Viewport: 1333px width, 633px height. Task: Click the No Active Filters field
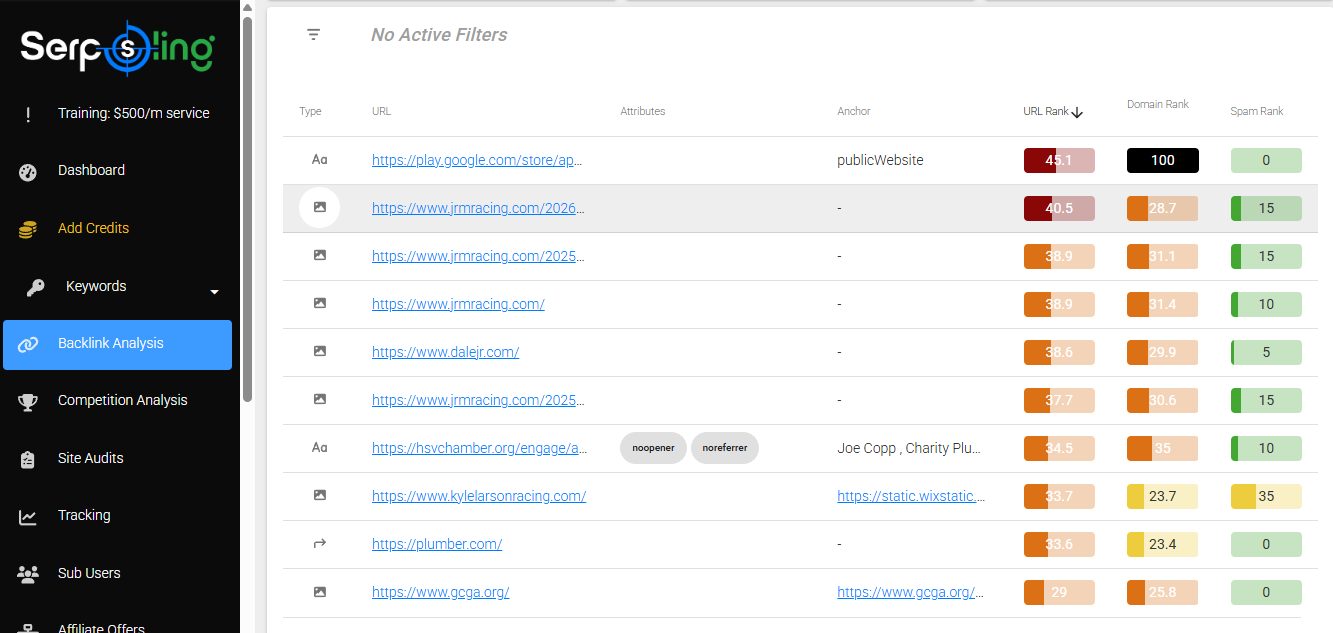pyautogui.click(x=439, y=35)
